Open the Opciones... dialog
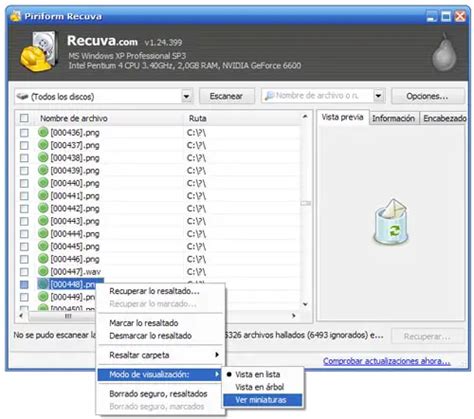Viewport: 474px width, 419px height. pyautogui.click(x=427, y=96)
